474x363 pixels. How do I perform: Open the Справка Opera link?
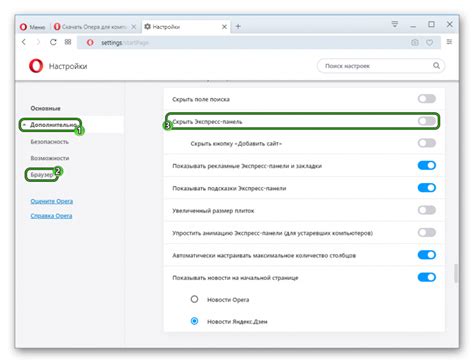[x=51, y=216]
